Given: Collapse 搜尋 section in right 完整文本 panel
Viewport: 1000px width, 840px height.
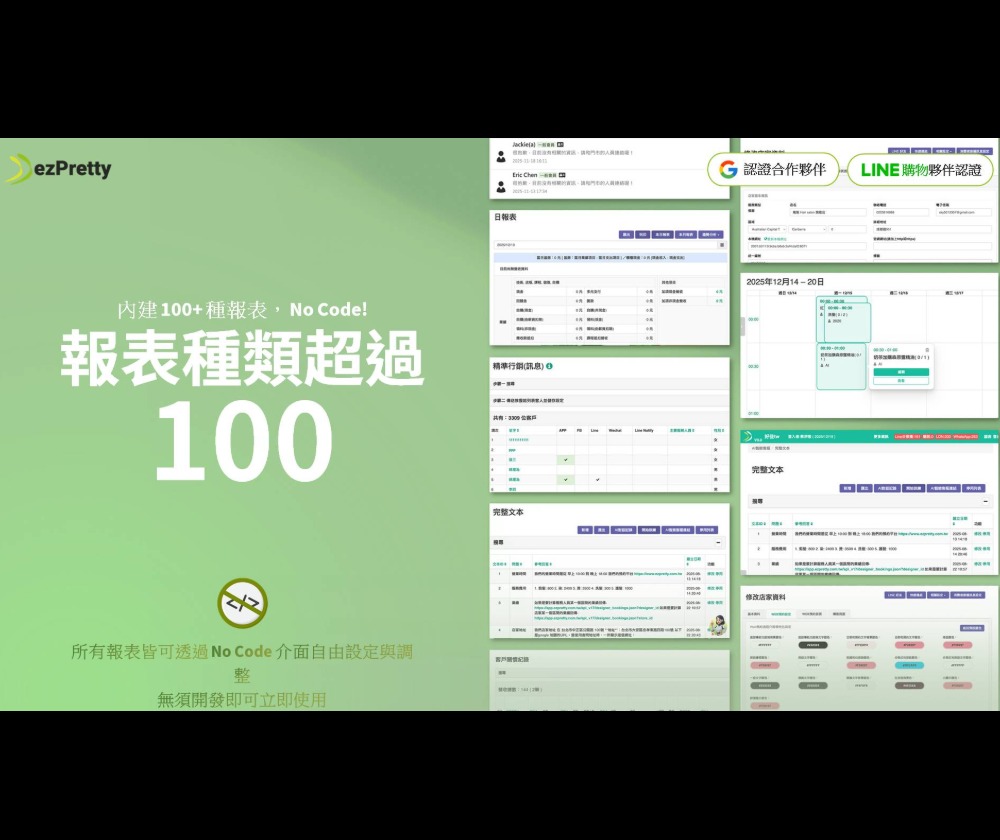Looking at the screenshot, I should tap(985, 502).
